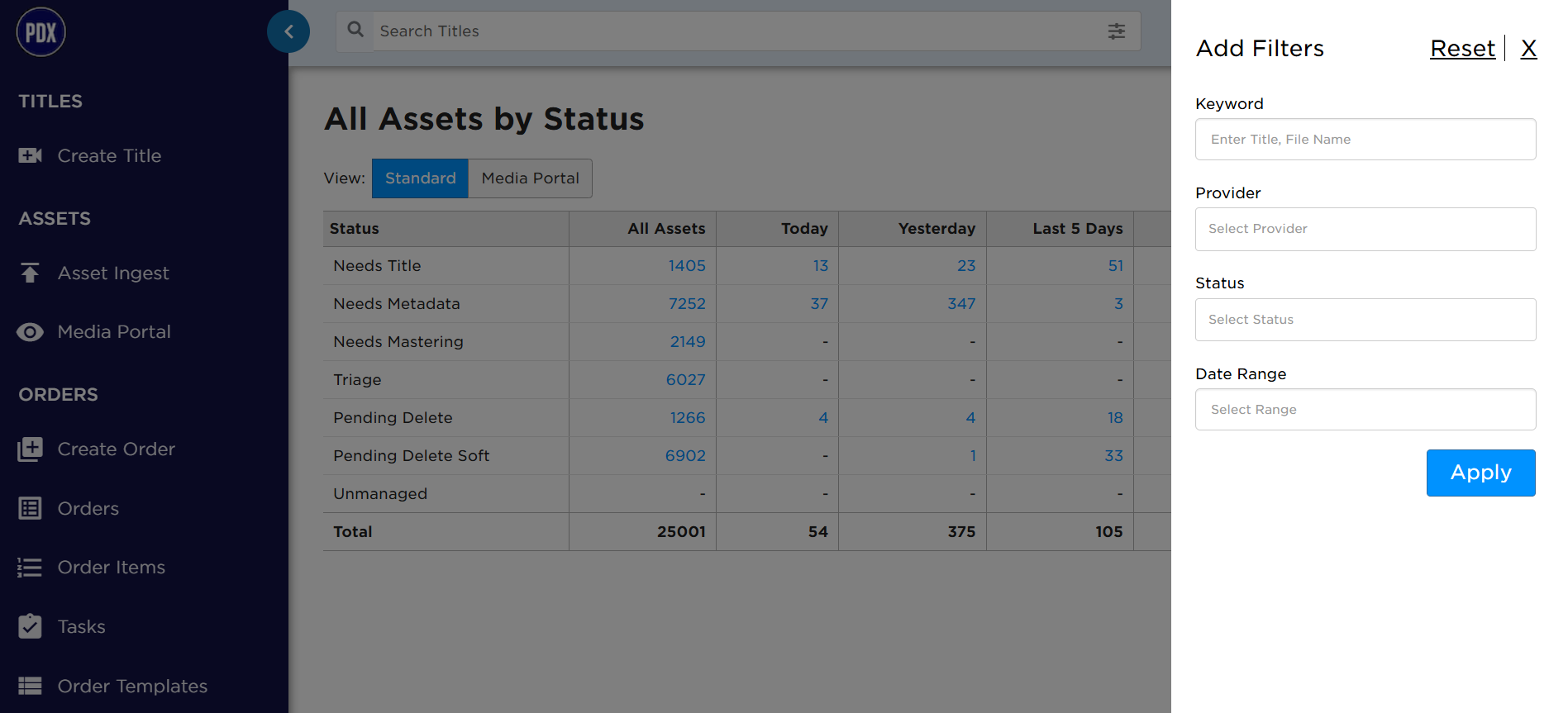
Task: Click the Media Portal eye icon
Action: click(31, 332)
